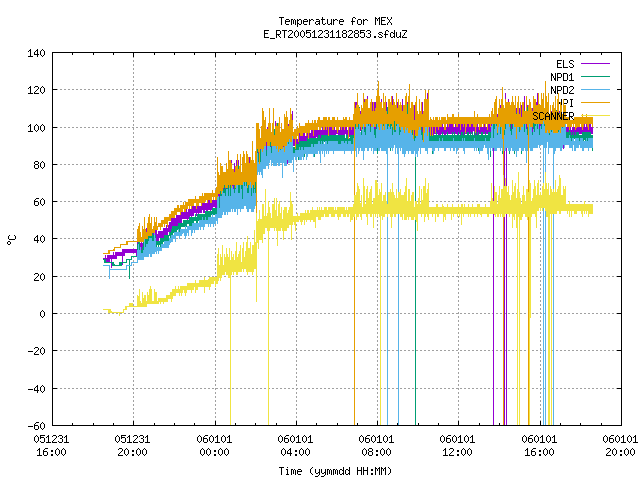
Task: Click the y-axis tick label 20
Action: point(39,277)
